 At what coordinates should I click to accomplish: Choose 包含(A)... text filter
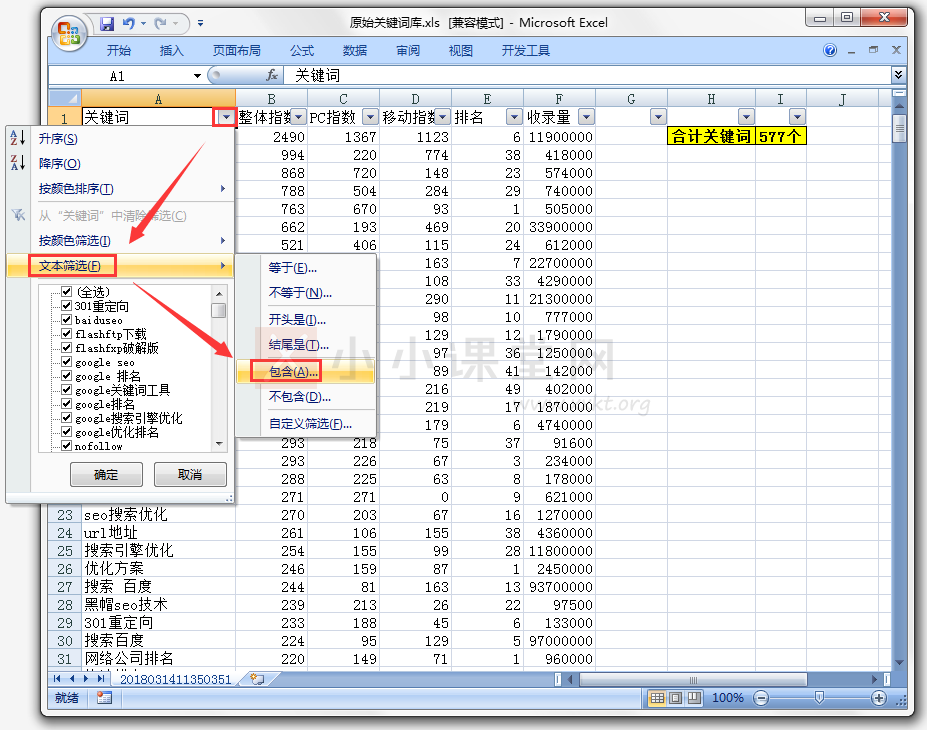click(x=306, y=372)
